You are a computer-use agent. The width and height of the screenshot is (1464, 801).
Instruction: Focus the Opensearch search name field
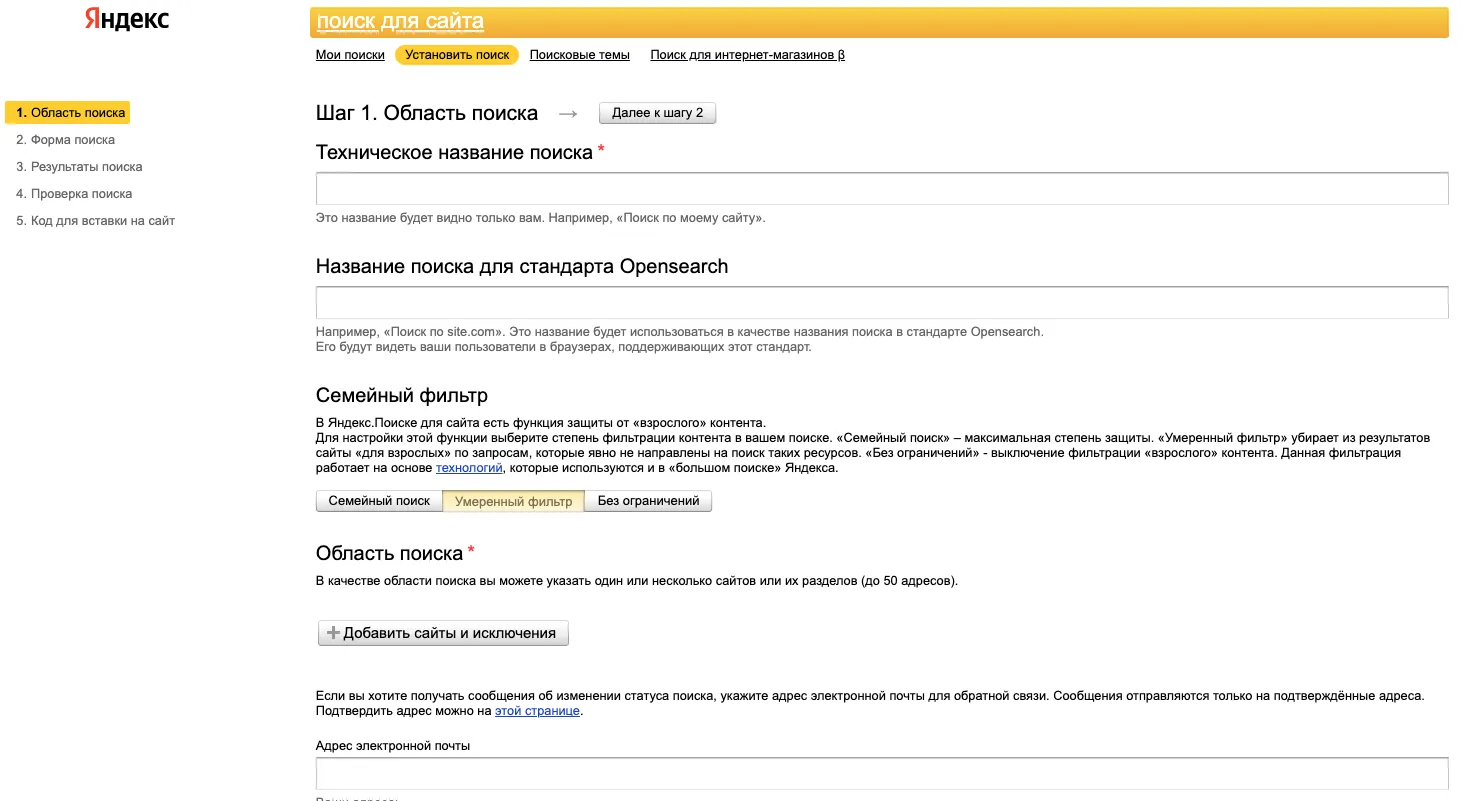click(x=882, y=303)
